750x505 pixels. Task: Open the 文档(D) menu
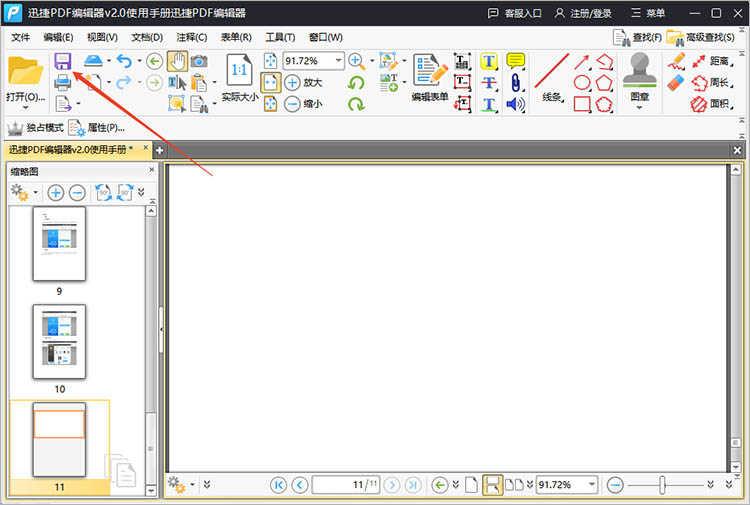click(147, 37)
